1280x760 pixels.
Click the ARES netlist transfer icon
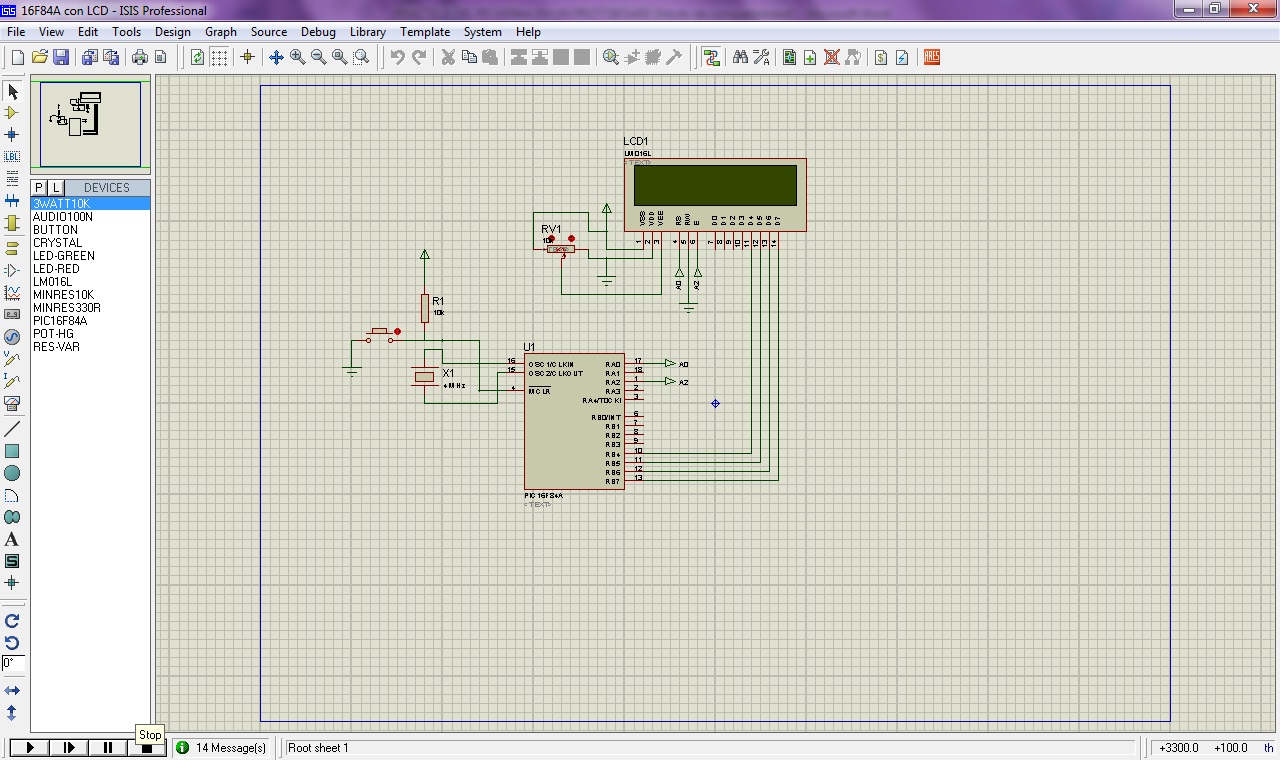[932, 58]
